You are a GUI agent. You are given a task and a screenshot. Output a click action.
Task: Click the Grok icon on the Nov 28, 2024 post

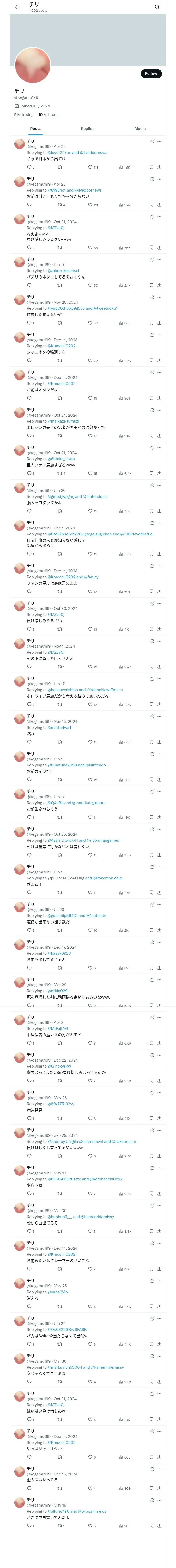(x=152, y=297)
